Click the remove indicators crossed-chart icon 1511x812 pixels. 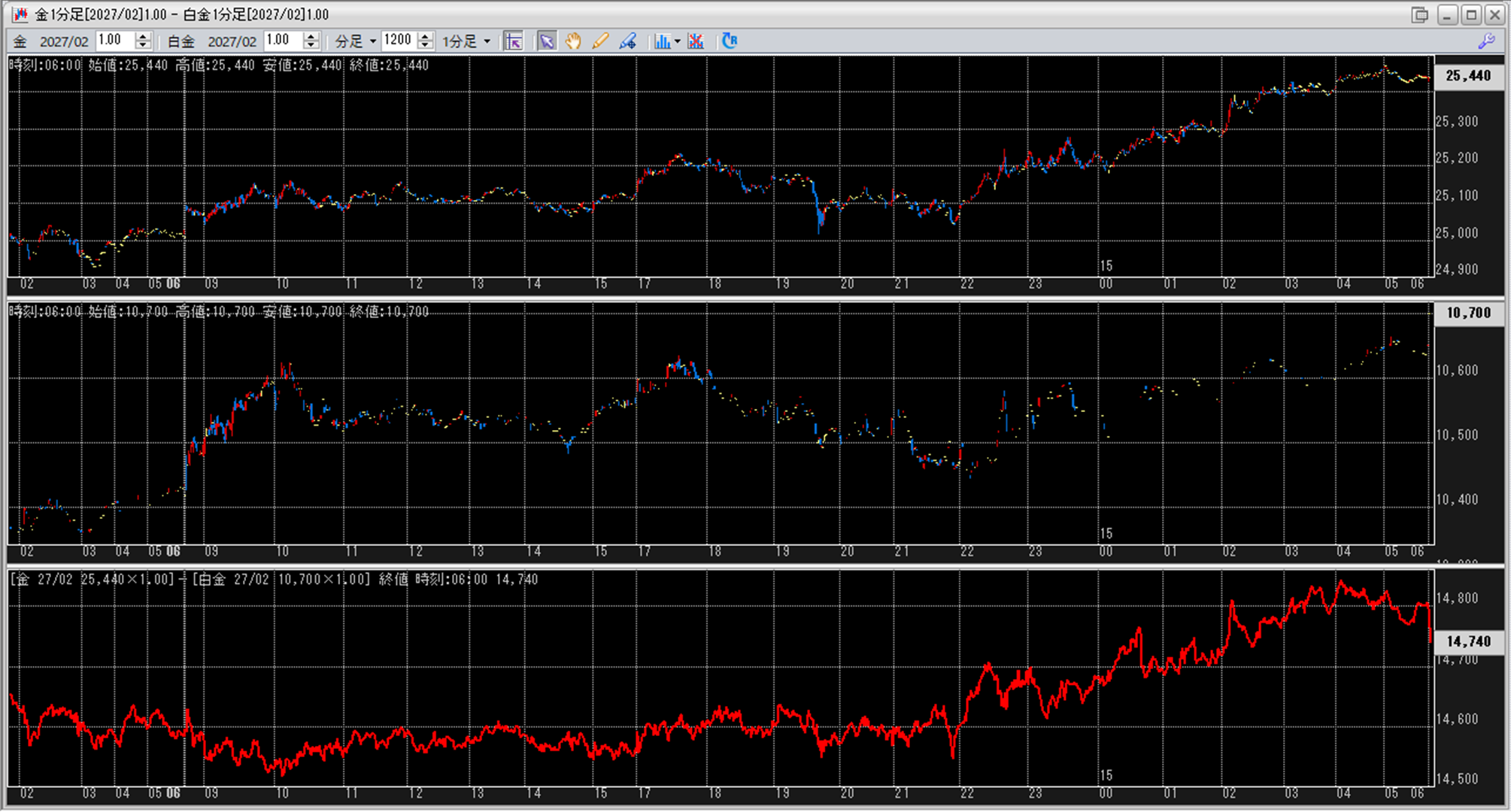[696, 41]
